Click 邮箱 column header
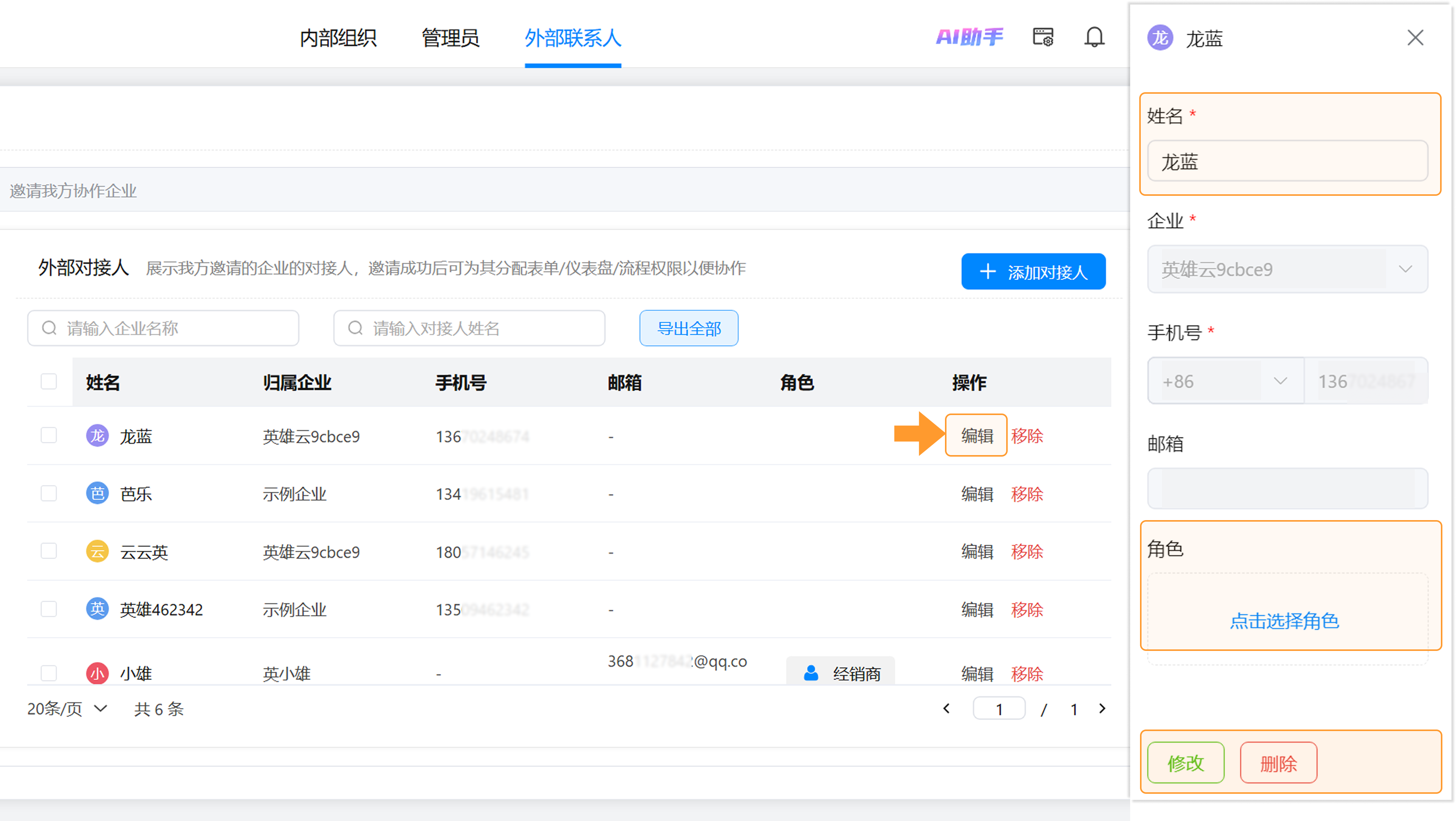The width and height of the screenshot is (1456, 821). (x=624, y=383)
